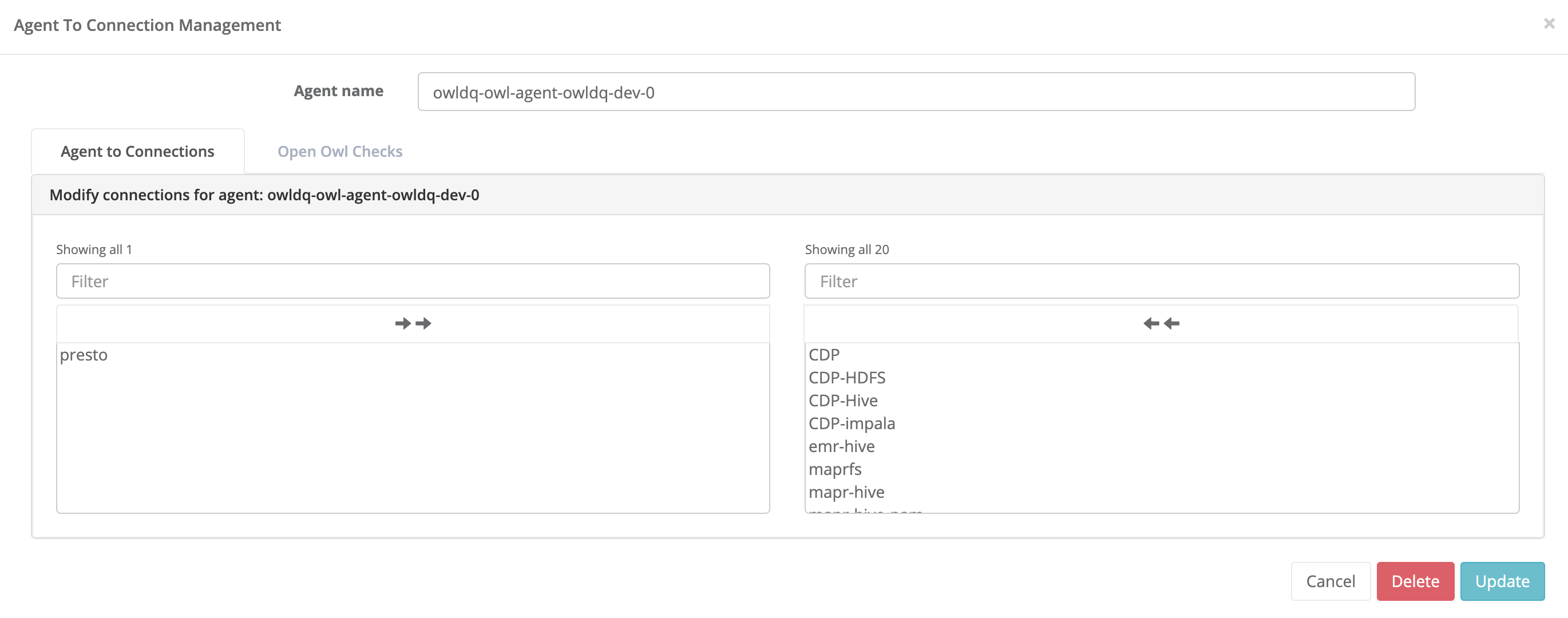Choose maprfs from the connections list
Viewport: 1568px width, 618px height.
pyautogui.click(x=834, y=469)
